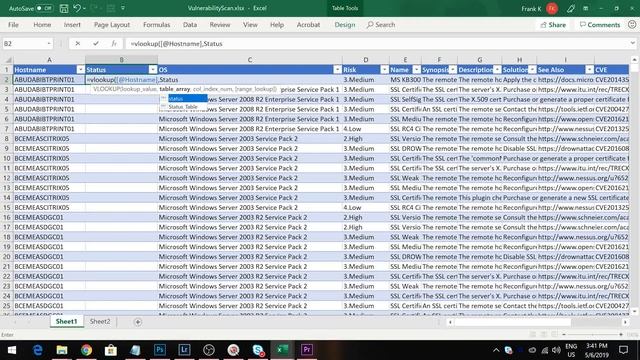Image resolution: width=640 pixels, height=360 pixels.
Task: Click the Share button
Action: click(553, 25)
